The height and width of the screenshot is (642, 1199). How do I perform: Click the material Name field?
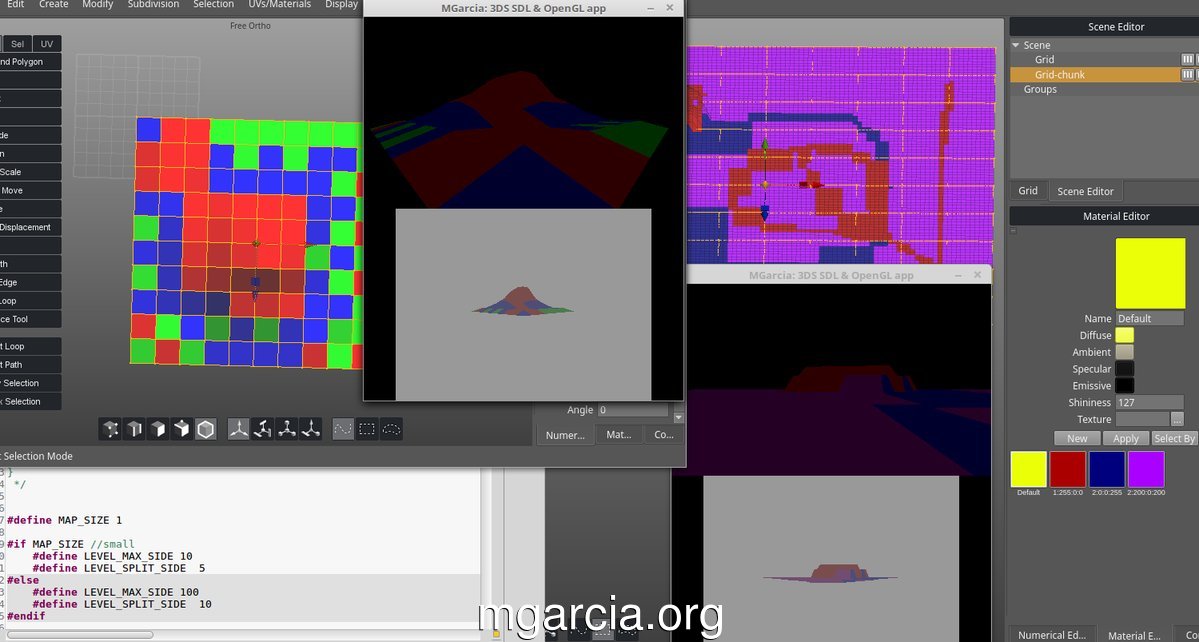click(1150, 319)
